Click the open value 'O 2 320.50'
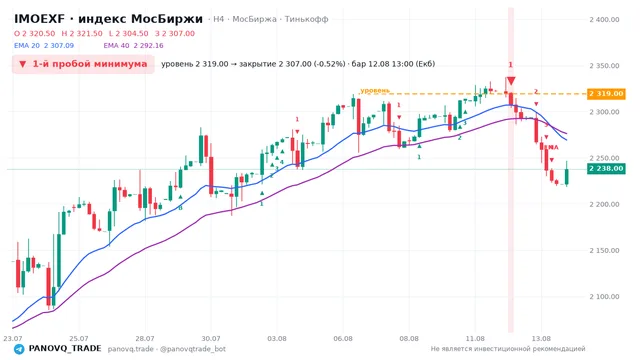 tap(34, 33)
